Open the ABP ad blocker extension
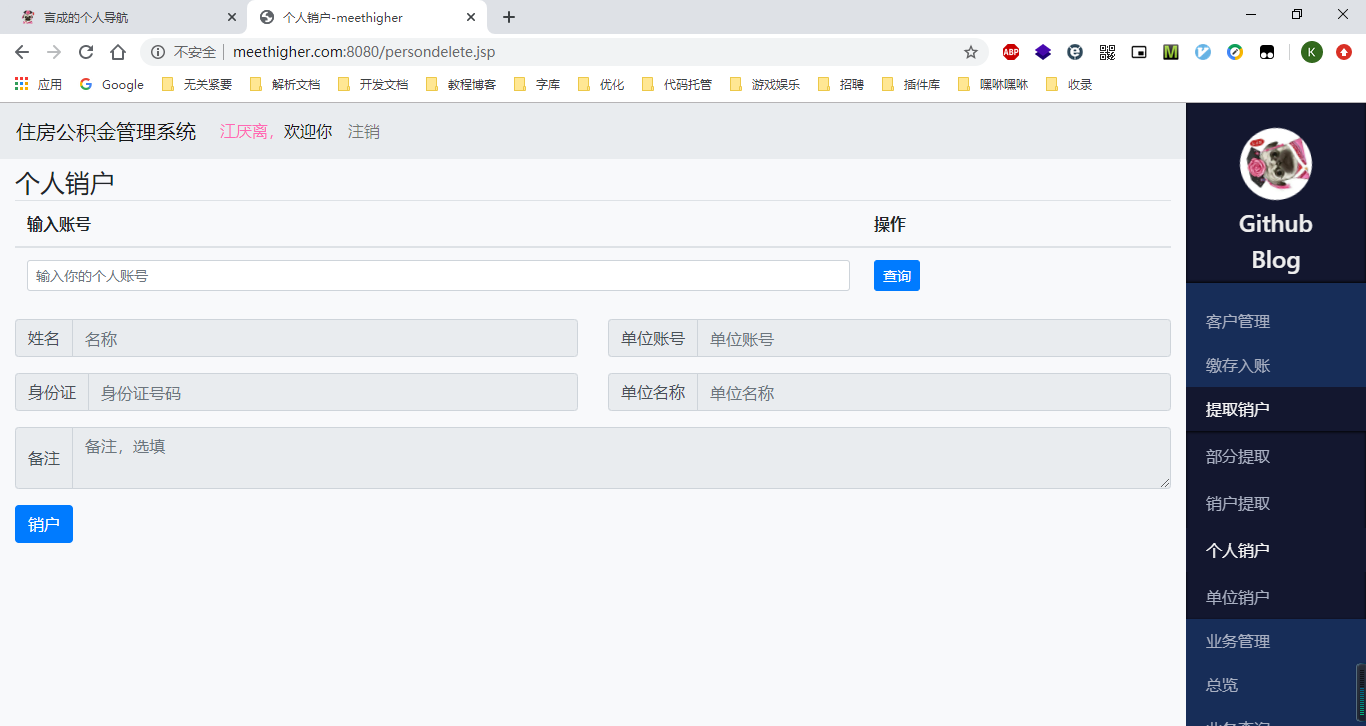The height and width of the screenshot is (726, 1366). [x=1011, y=52]
